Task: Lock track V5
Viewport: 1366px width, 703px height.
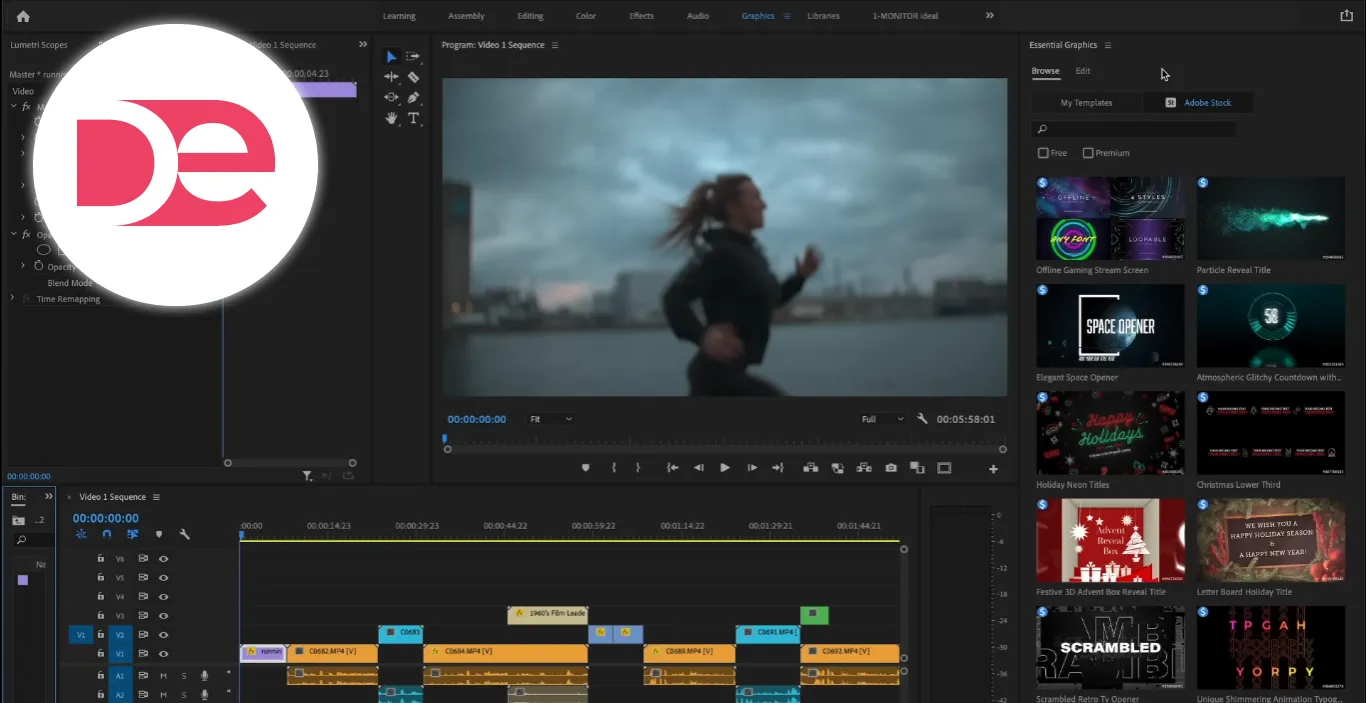Action: click(100, 578)
